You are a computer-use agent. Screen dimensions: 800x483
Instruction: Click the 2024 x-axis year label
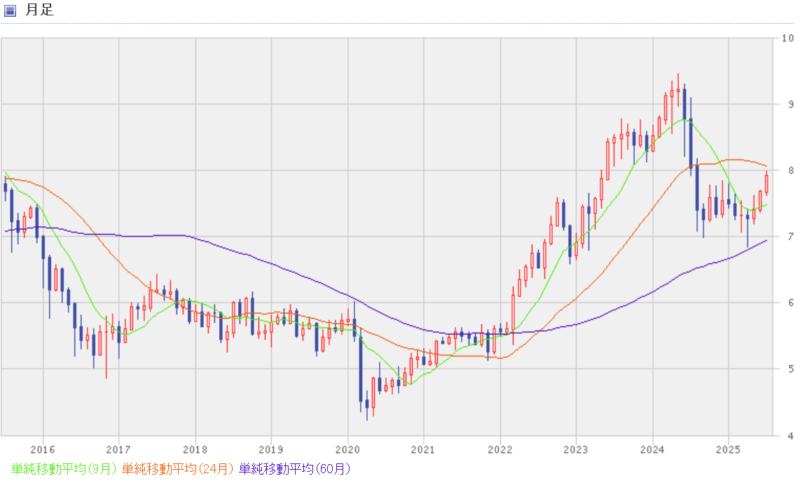tap(652, 450)
